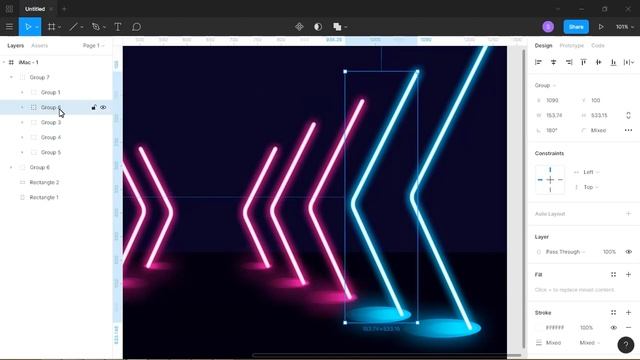Collapse the Group 7 layer
640x360 pixels.
11,77
